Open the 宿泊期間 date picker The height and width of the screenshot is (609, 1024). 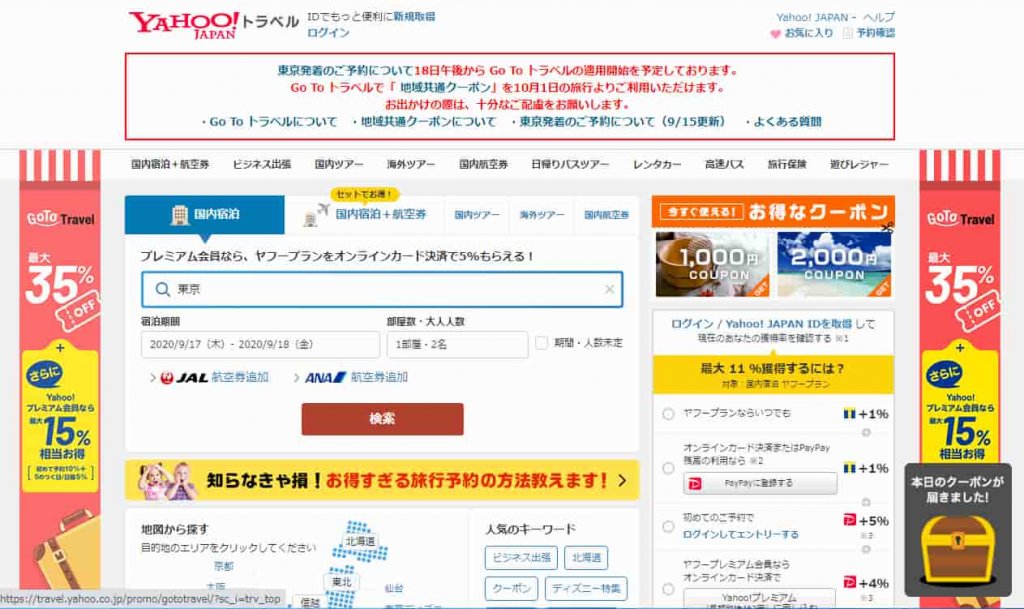click(x=260, y=344)
